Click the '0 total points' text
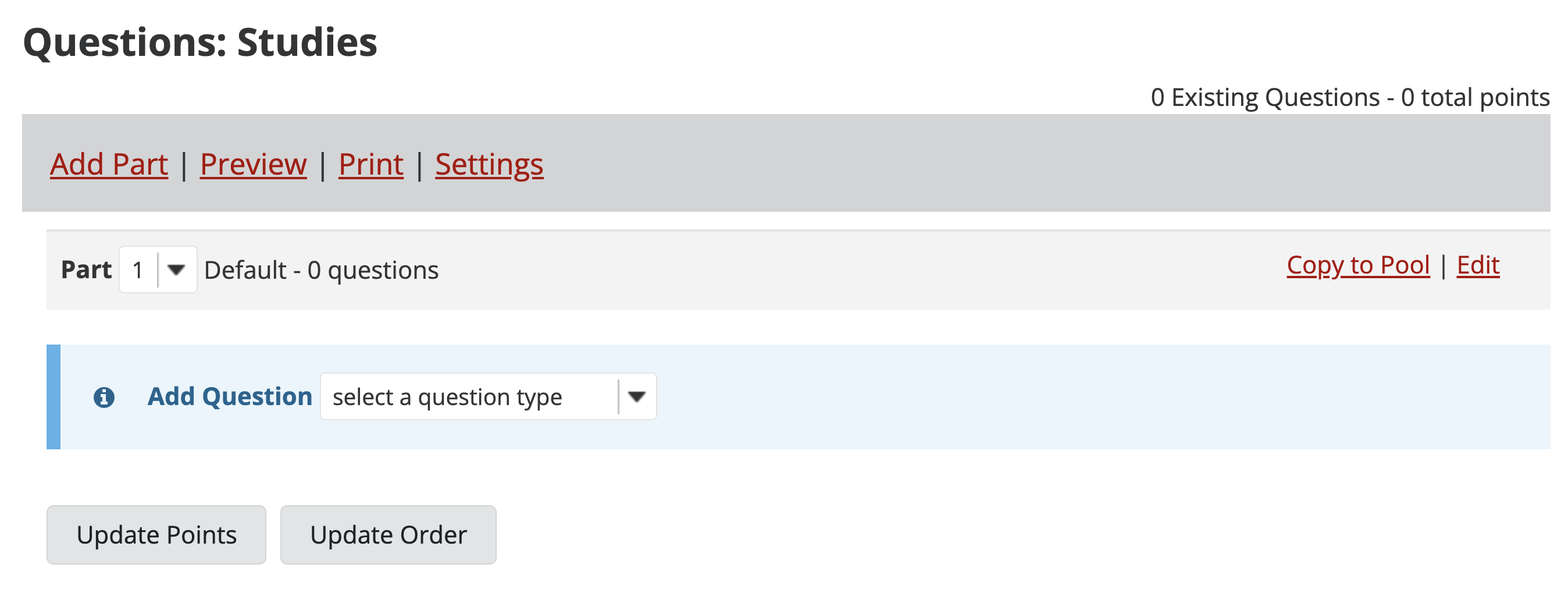The width and height of the screenshot is (1568, 589). click(x=1476, y=97)
